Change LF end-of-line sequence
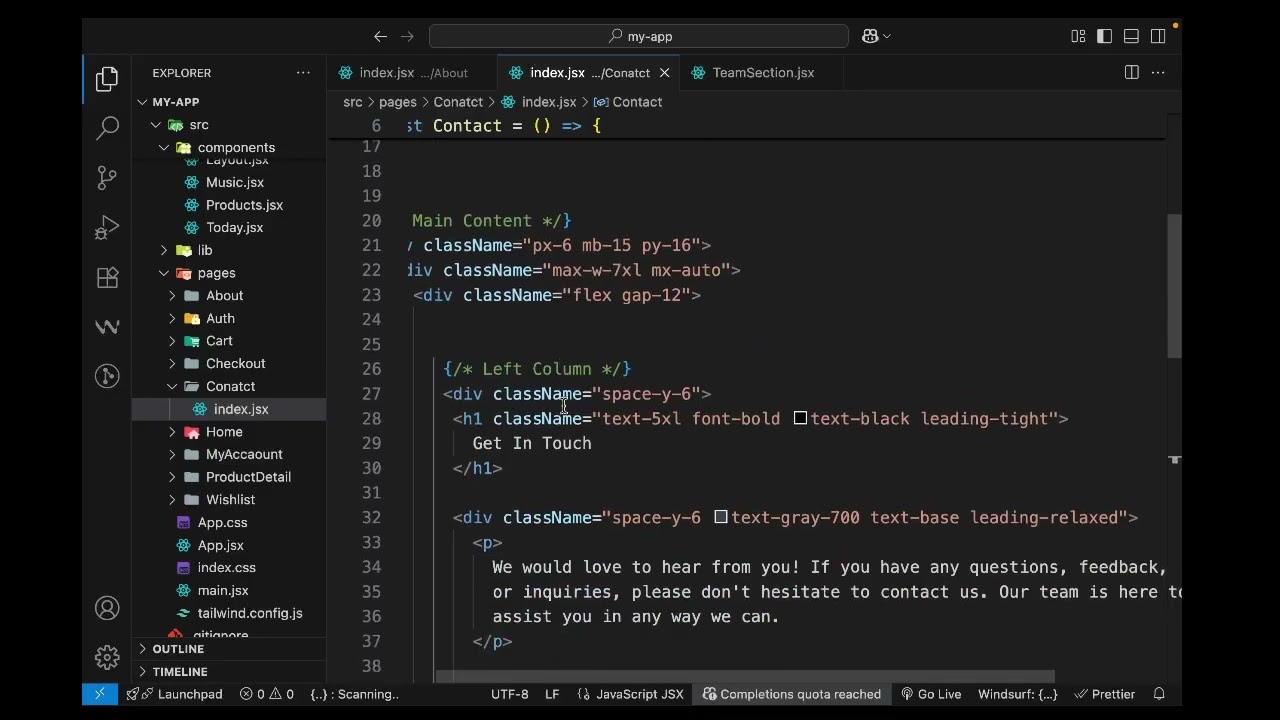The width and height of the screenshot is (1280, 720). [552, 694]
